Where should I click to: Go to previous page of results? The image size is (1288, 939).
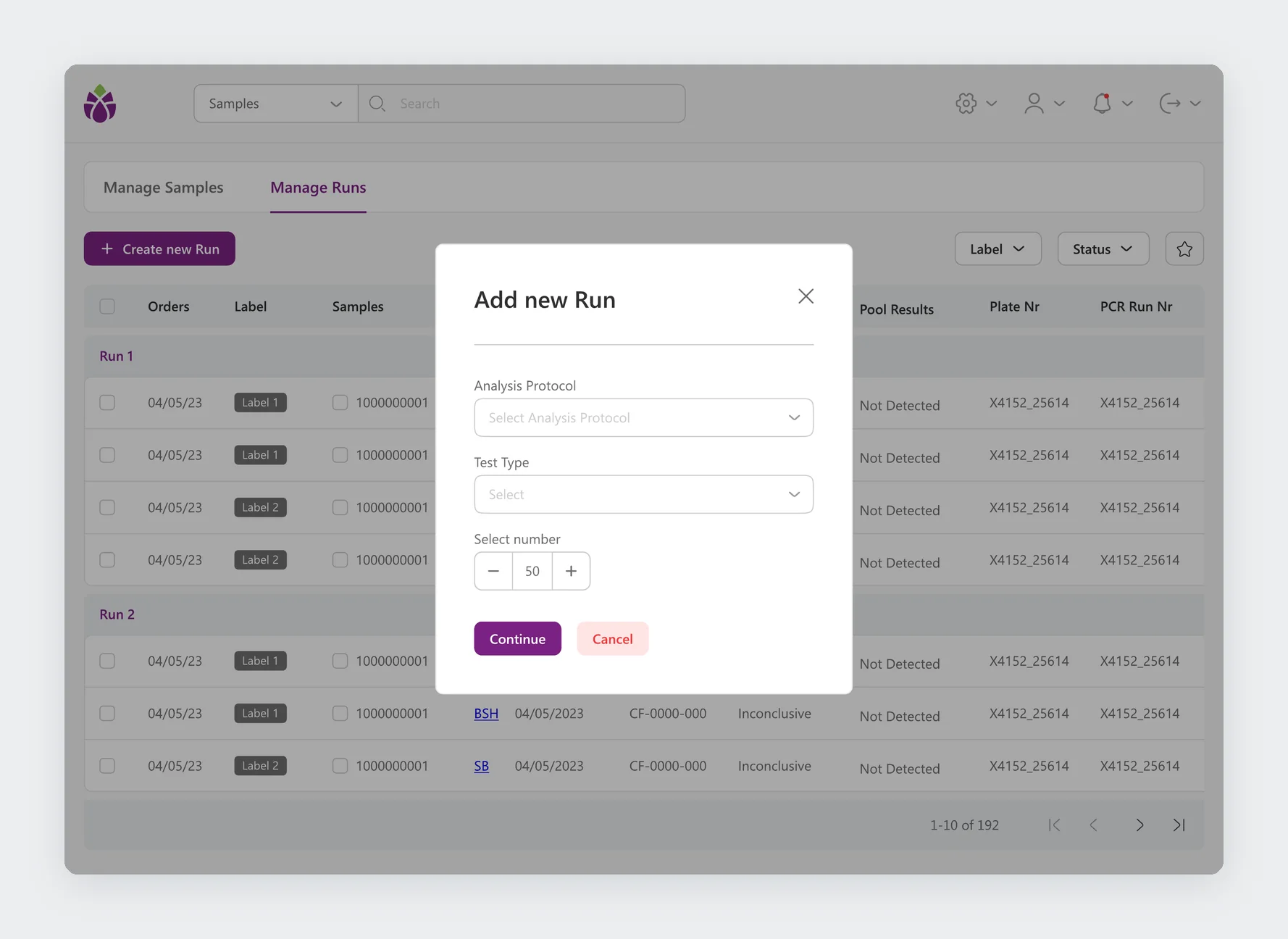[1094, 825]
